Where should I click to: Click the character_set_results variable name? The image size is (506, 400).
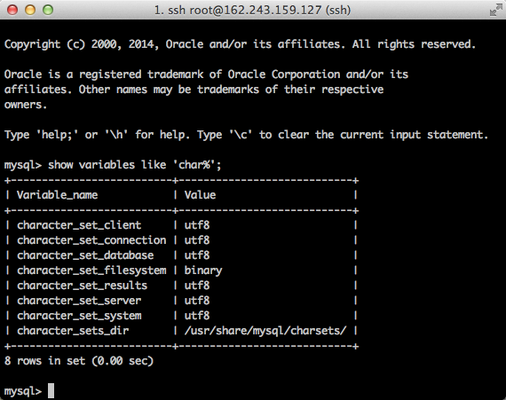coord(82,286)
